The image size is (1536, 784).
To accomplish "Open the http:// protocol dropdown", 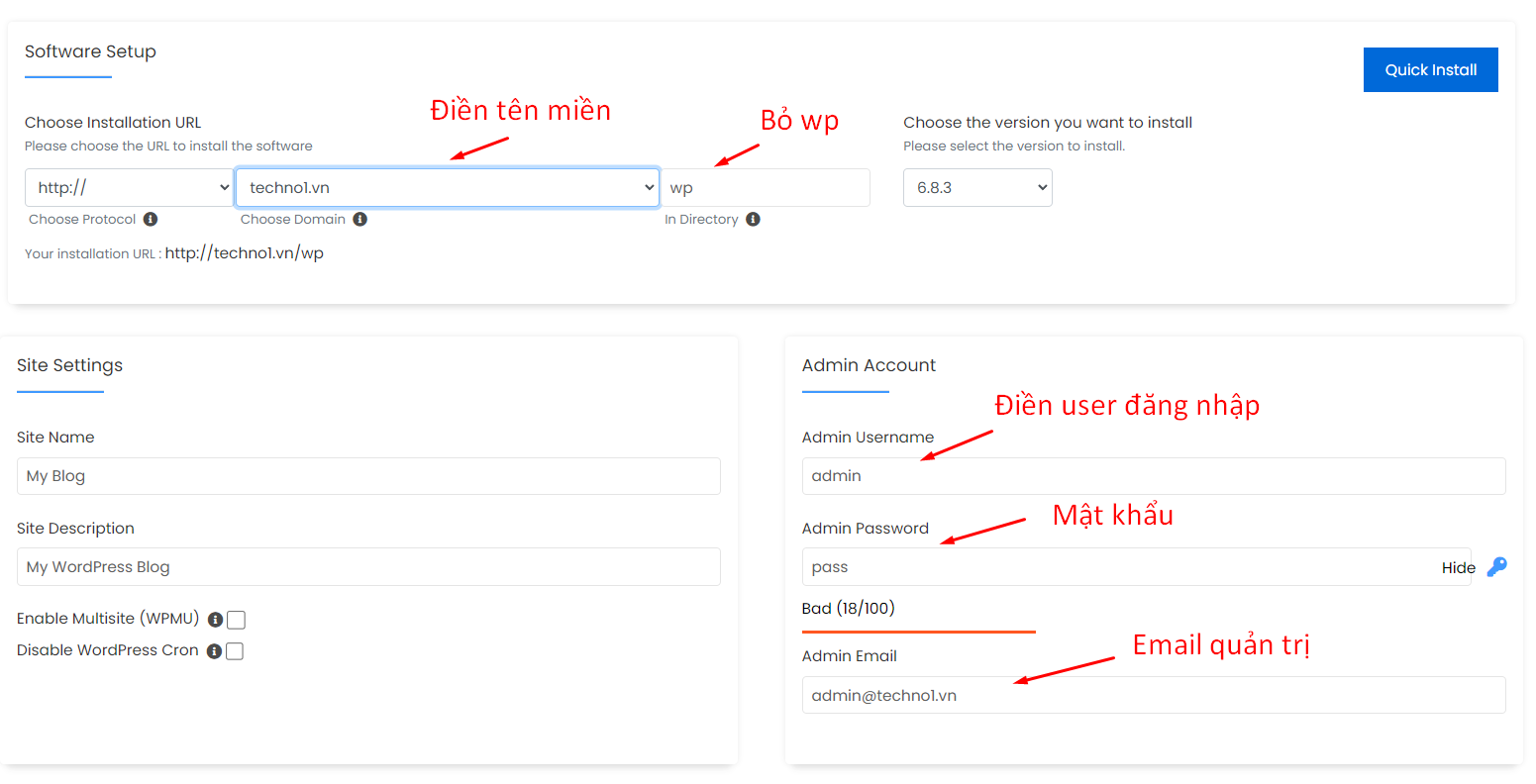I will click(x=129, y=188).
